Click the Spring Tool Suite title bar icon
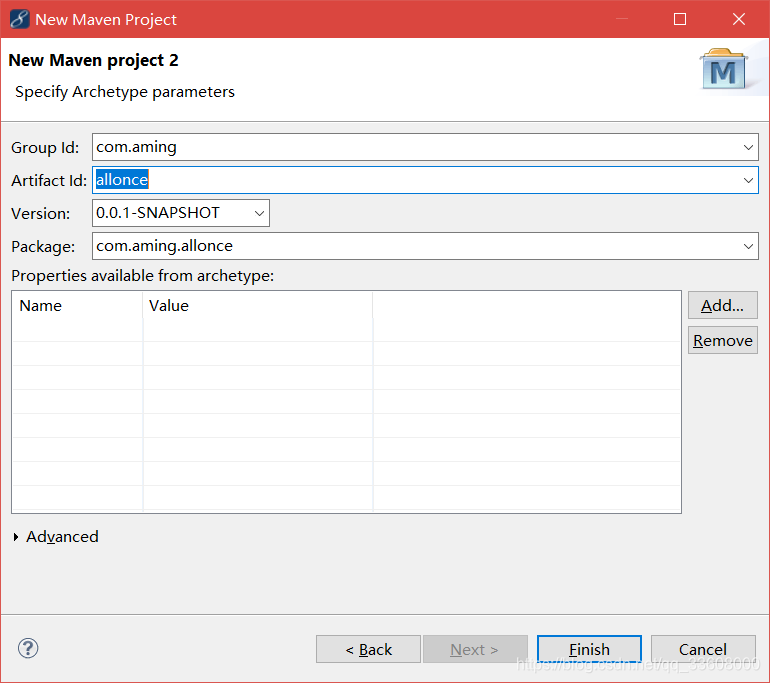Image resolution: width=770 pixels, height=683 pixels. click(19, 19)
